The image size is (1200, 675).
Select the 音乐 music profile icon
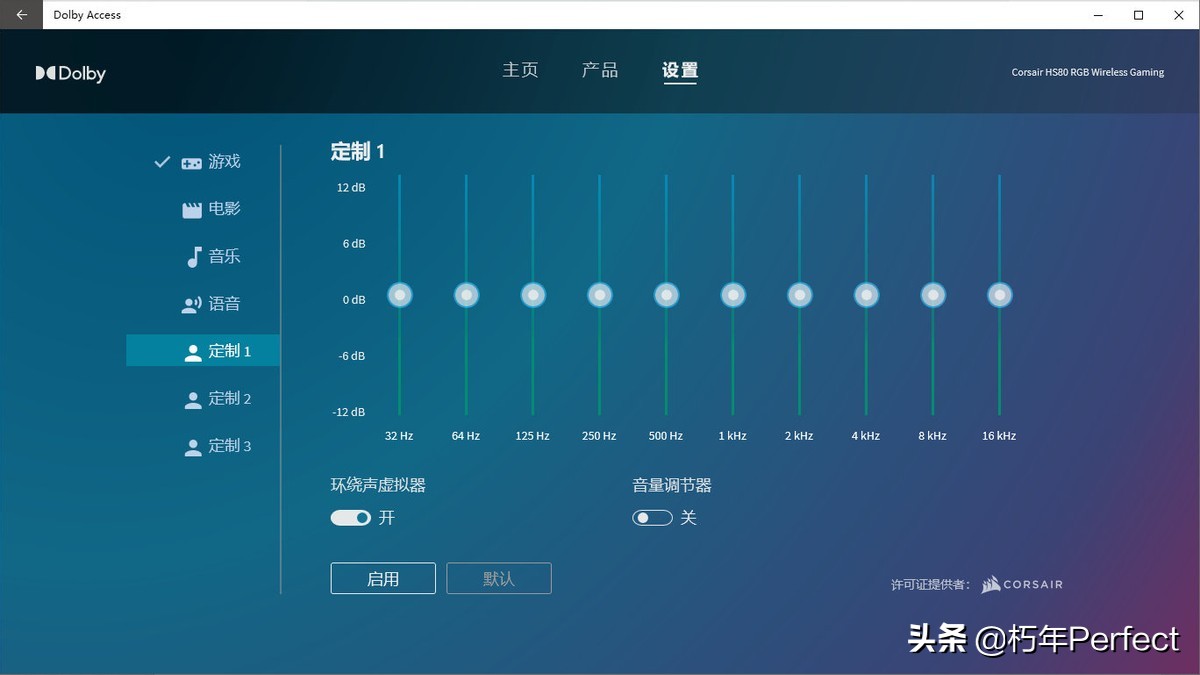click(191, 256)
